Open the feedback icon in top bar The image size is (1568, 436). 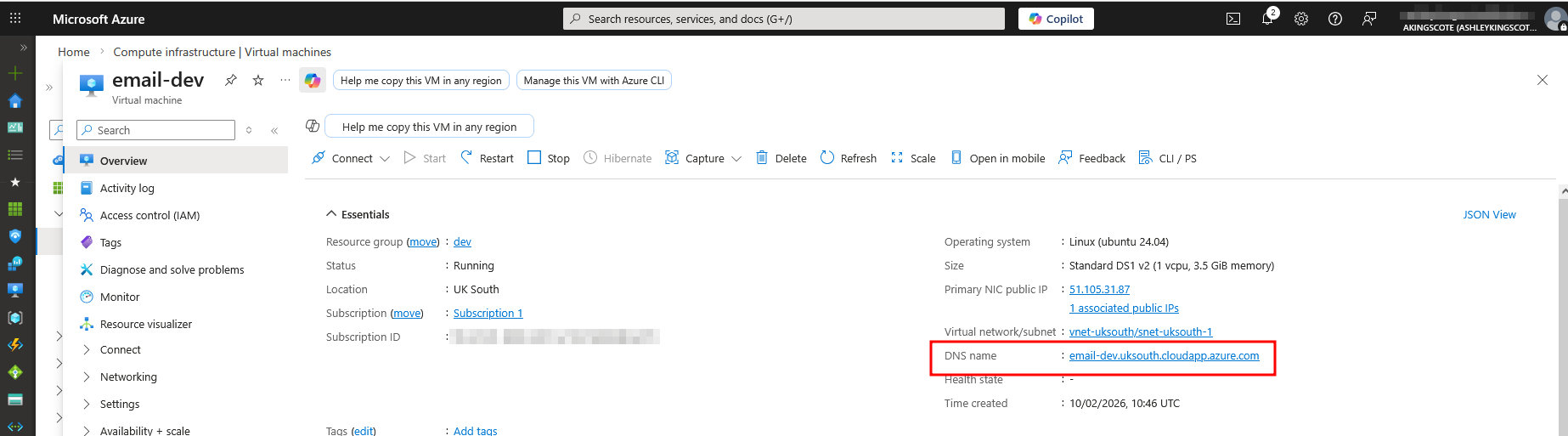point(1369,19)
